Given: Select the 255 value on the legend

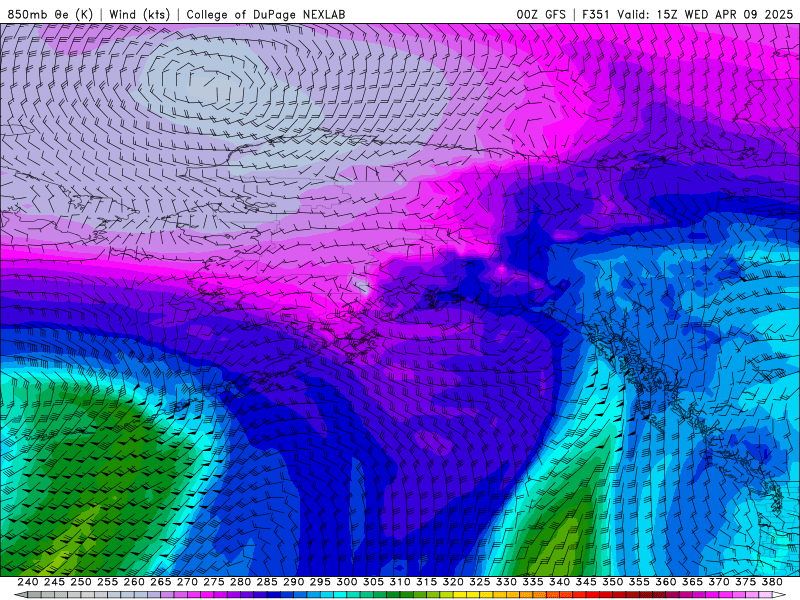Looking at the screenshot, I should 108,582.
